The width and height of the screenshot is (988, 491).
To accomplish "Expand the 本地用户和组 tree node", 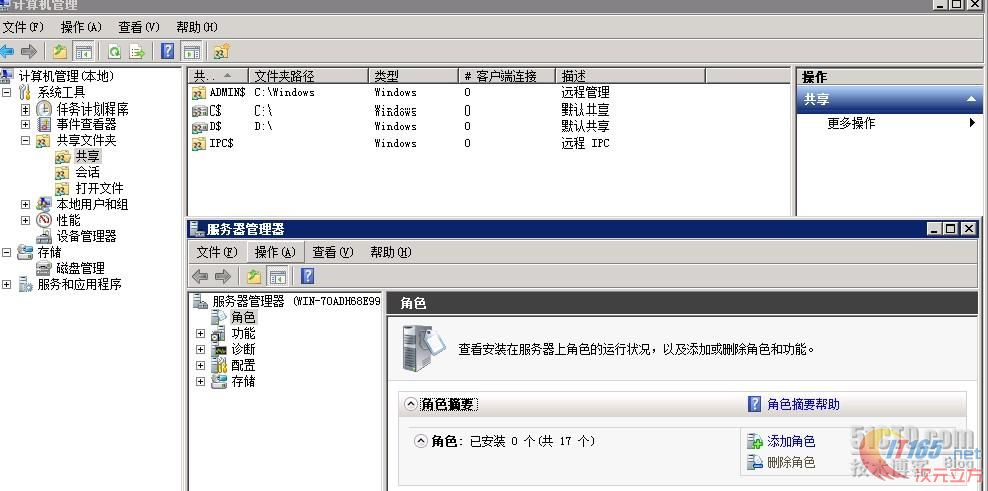I will pyautogui.click(x=25, y=204).
